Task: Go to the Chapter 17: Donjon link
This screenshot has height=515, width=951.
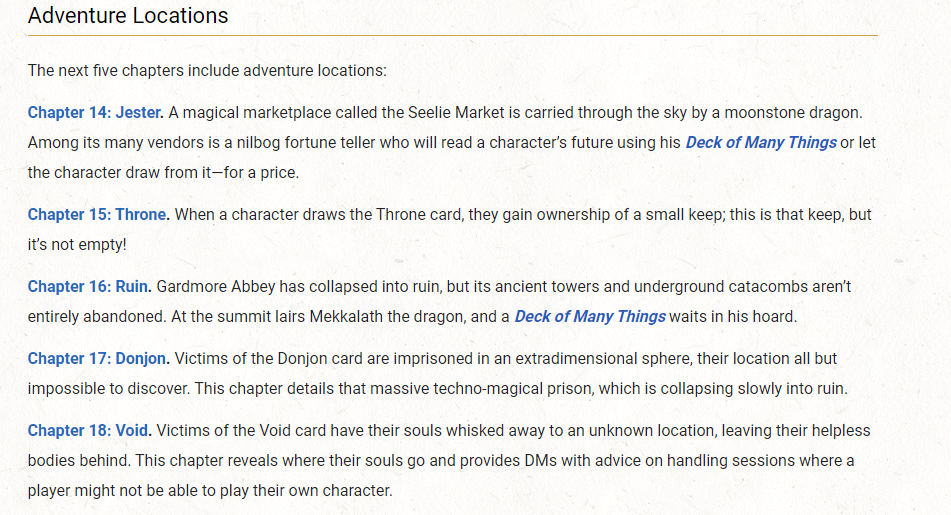Action: [98, 358]
